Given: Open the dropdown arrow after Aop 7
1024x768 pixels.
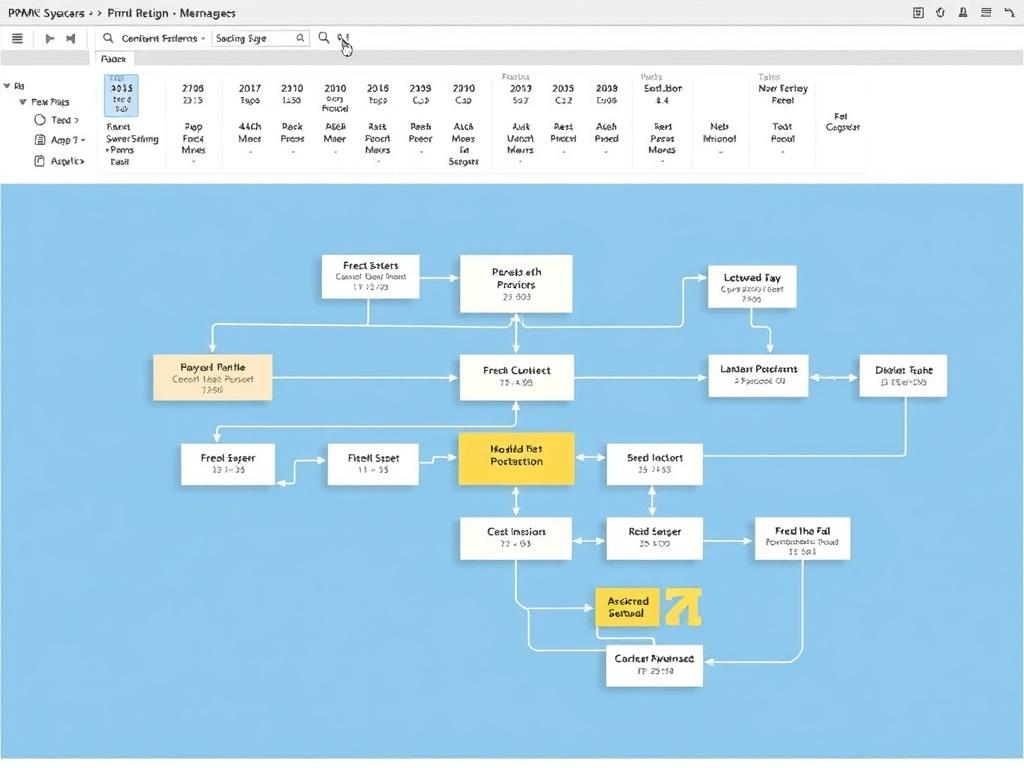Looking at the screenshot, I should click(x=83, y=140).
